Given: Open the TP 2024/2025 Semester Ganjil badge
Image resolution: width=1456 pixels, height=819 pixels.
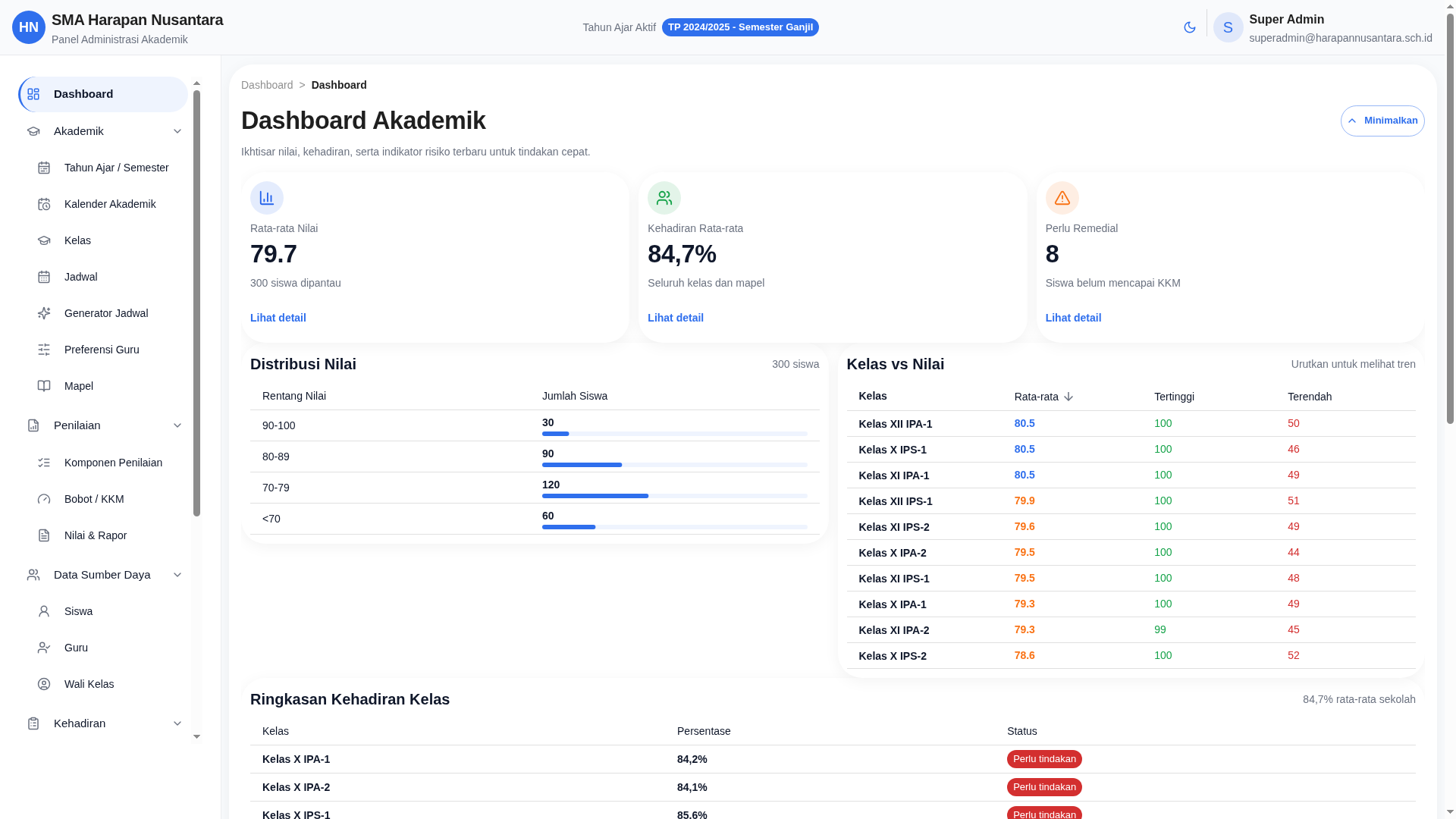Looking at the screenshot, I should click(740, 27).
